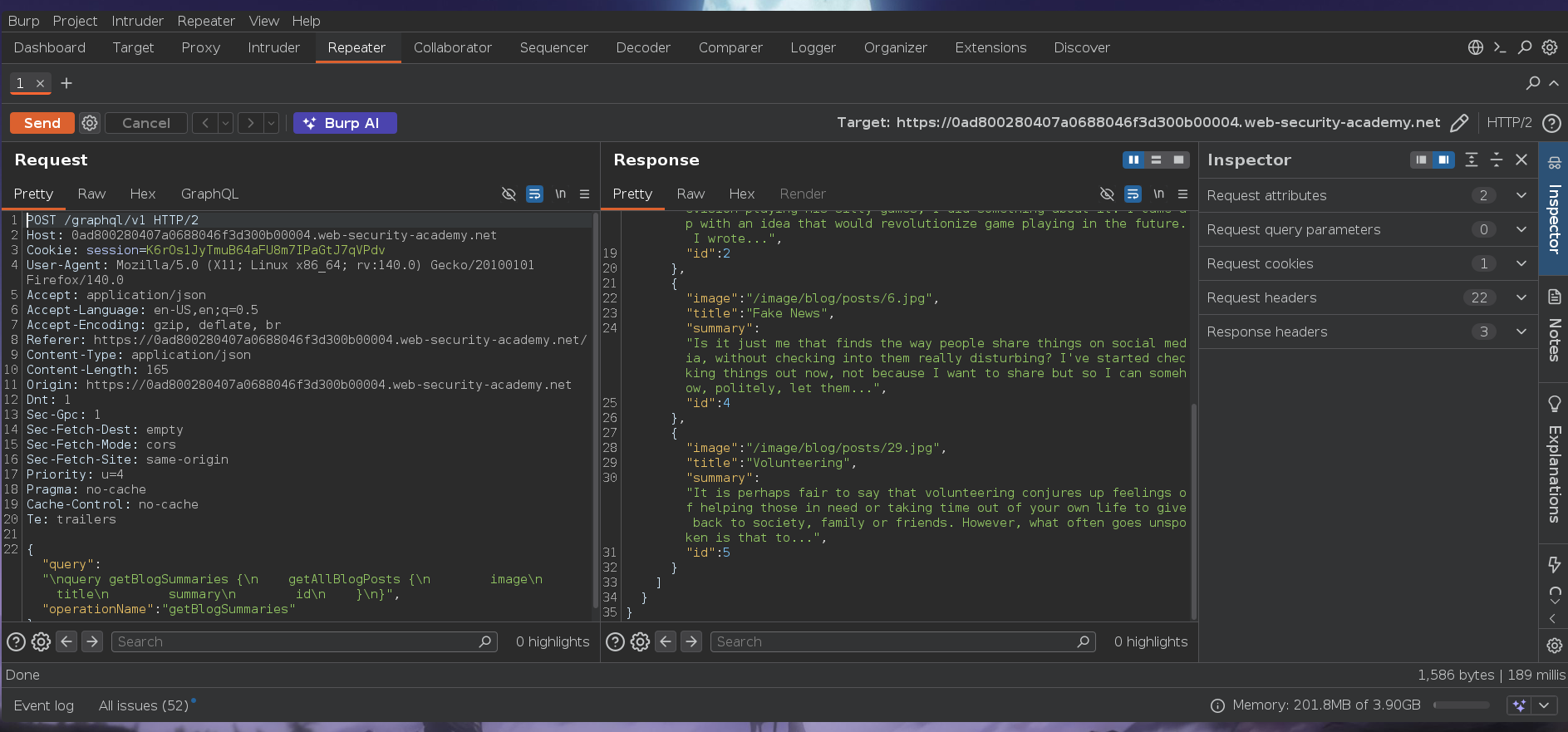This screenshot has height=732, width=1568.
Task: Select request Raw view tab
Action: click(x=91, y=194)
